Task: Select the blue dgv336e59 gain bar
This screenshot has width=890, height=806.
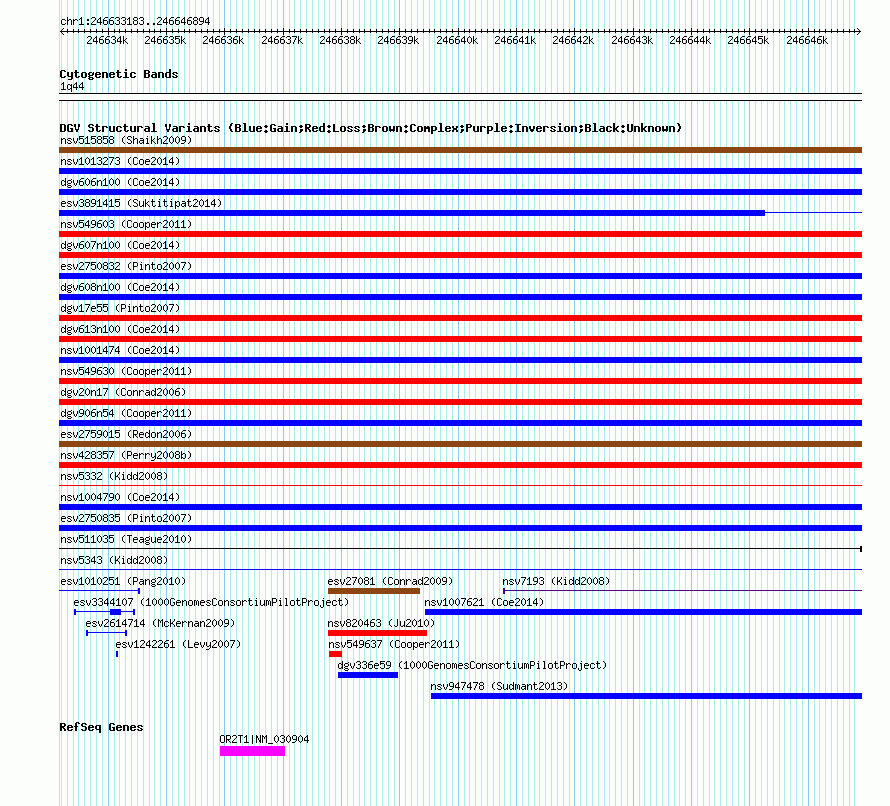Action: tap(368, 675)
